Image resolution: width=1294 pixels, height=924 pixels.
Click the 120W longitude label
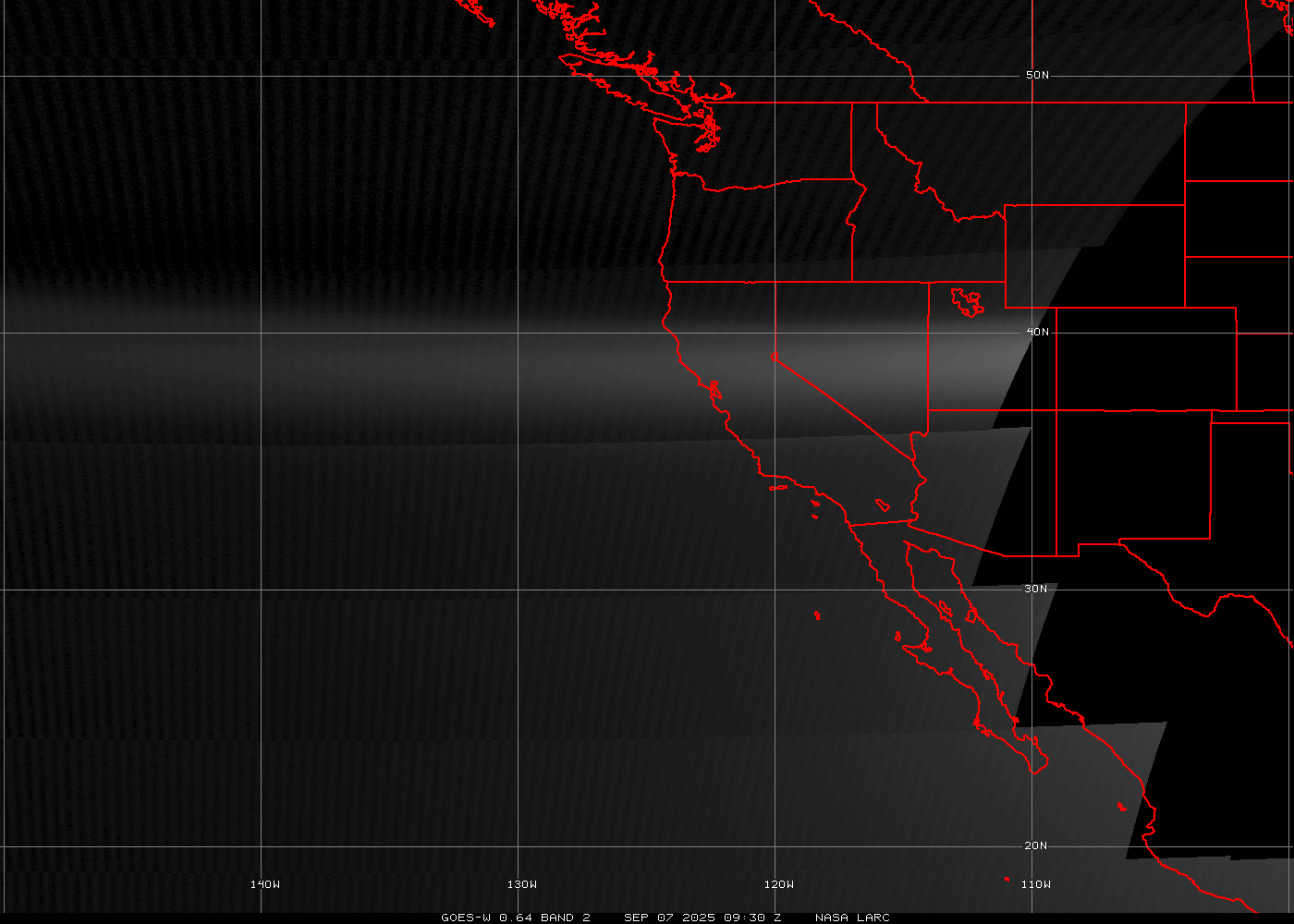coord(778,884)
